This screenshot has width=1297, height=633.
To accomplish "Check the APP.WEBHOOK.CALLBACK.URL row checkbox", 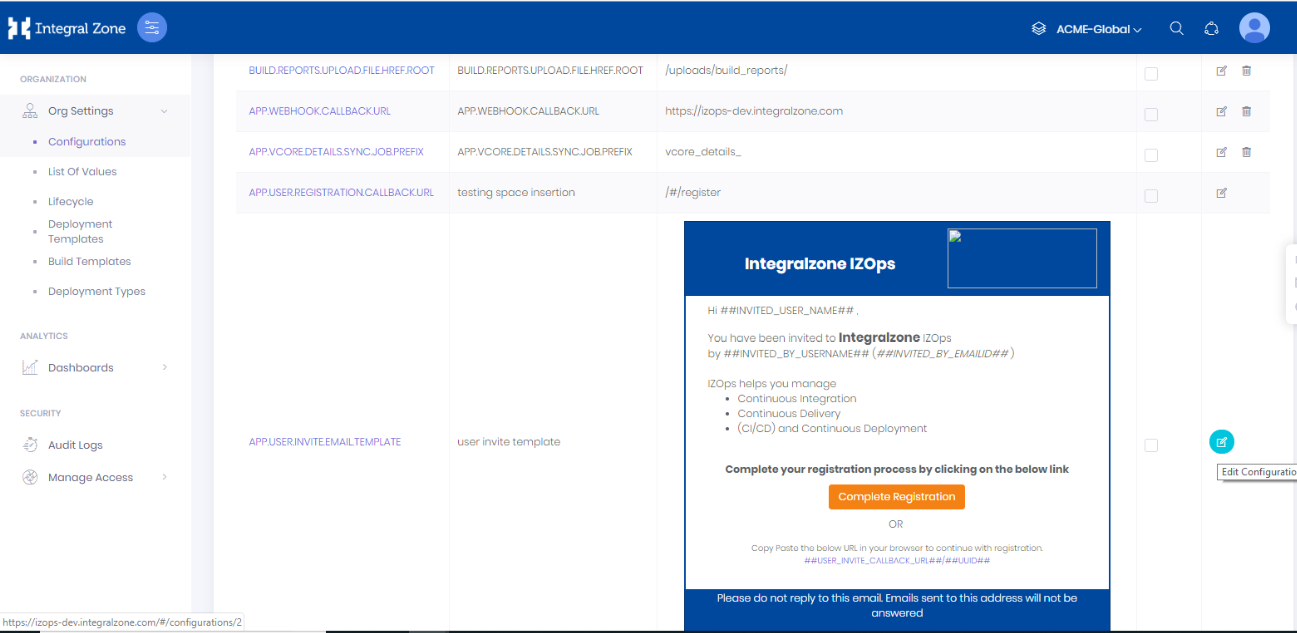I will (x=1151, y=115).
